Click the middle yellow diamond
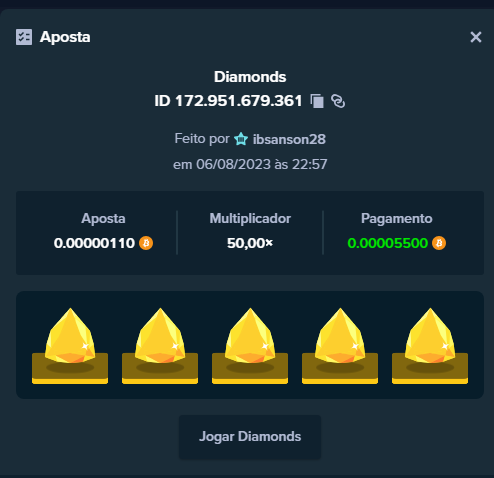The image size is (494, 478). 250,336
